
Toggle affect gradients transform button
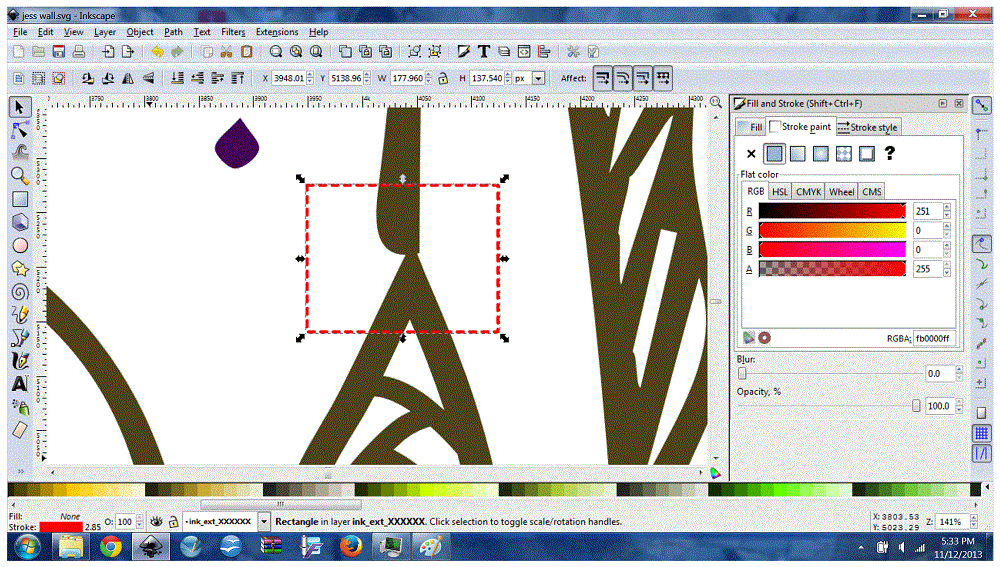pyautogui.click(x=643, y=78)
